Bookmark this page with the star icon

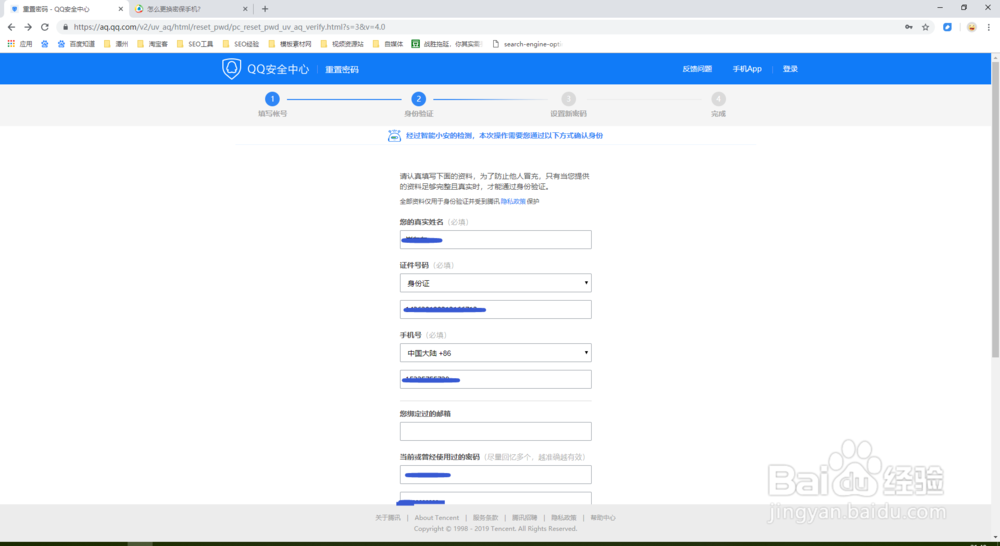[x=925, y=27]
